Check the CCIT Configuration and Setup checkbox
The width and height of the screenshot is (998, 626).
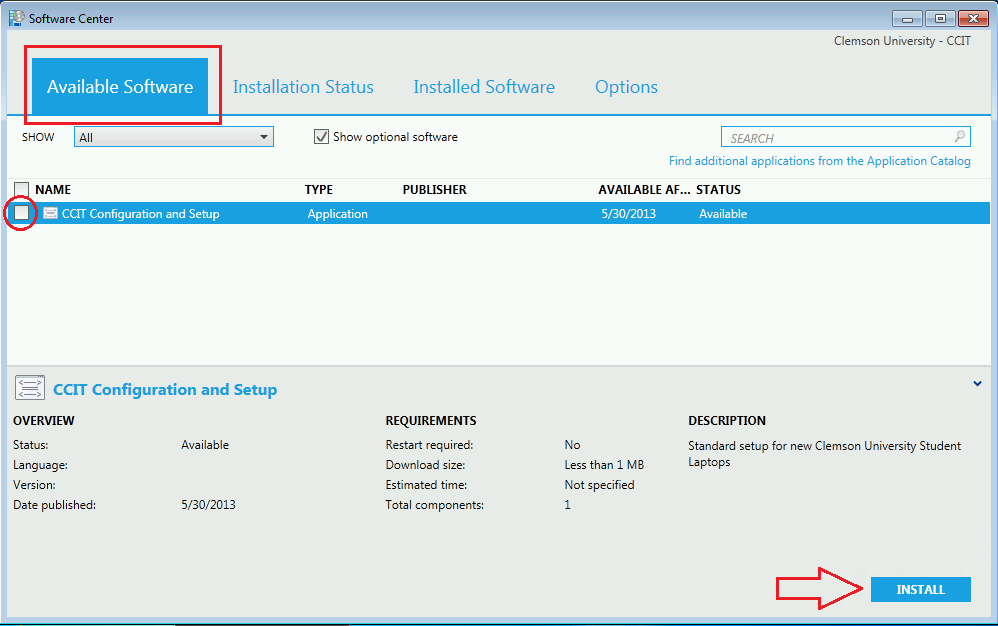click(x=22, y=212)
